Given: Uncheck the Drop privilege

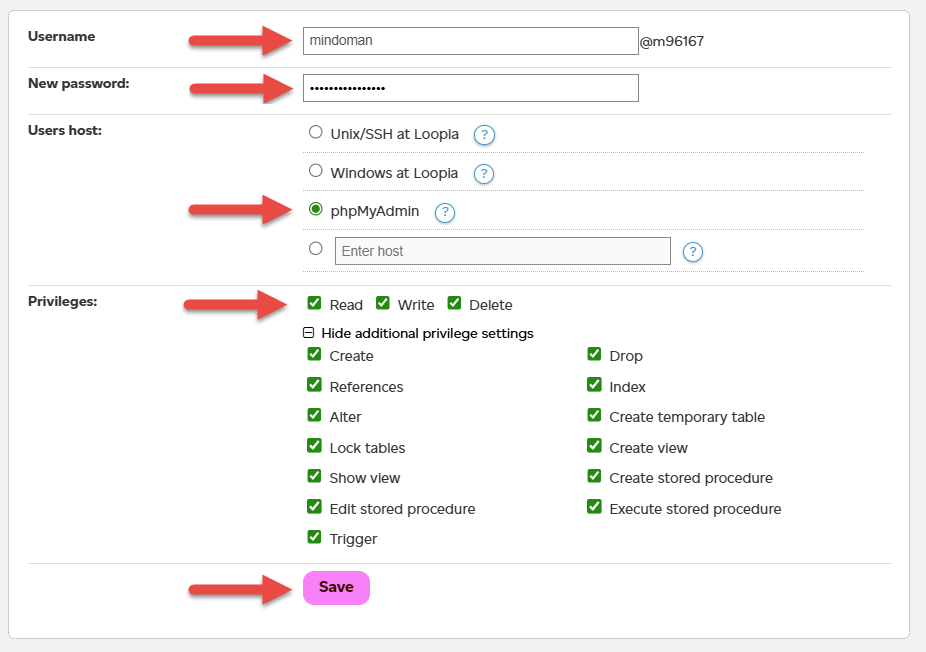Looking at the screenshot, I should pyautogui.click(x=595, y=354).
